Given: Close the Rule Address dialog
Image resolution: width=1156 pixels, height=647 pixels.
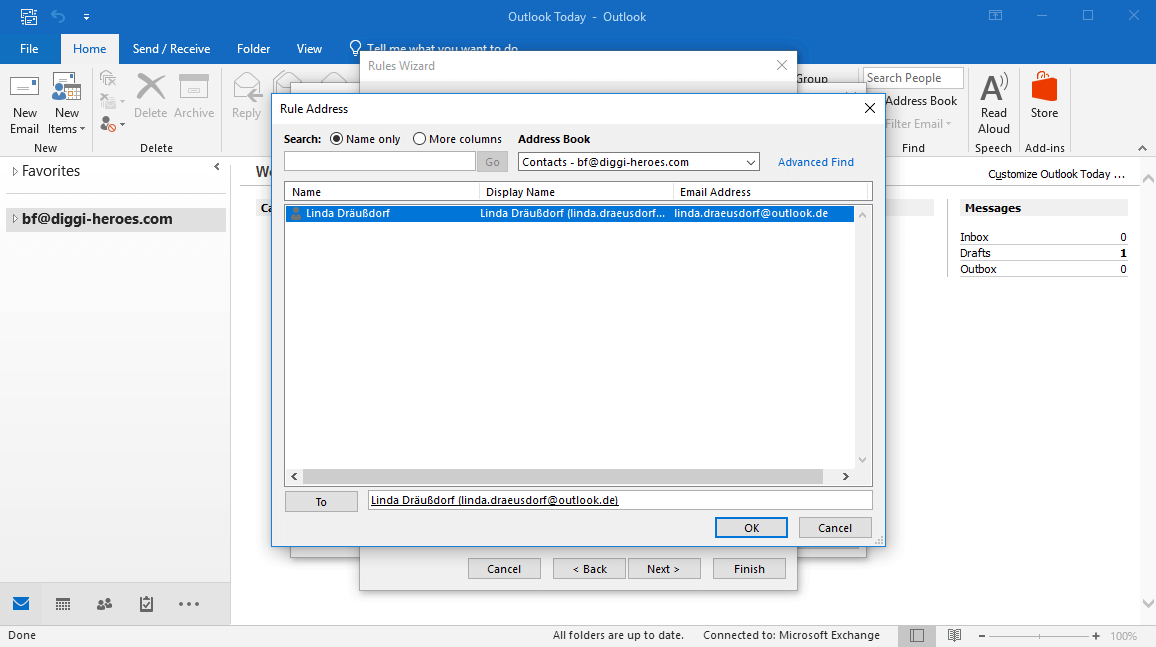Looking at the screenshot, I should pyautogui.click(x=870, y=108).
